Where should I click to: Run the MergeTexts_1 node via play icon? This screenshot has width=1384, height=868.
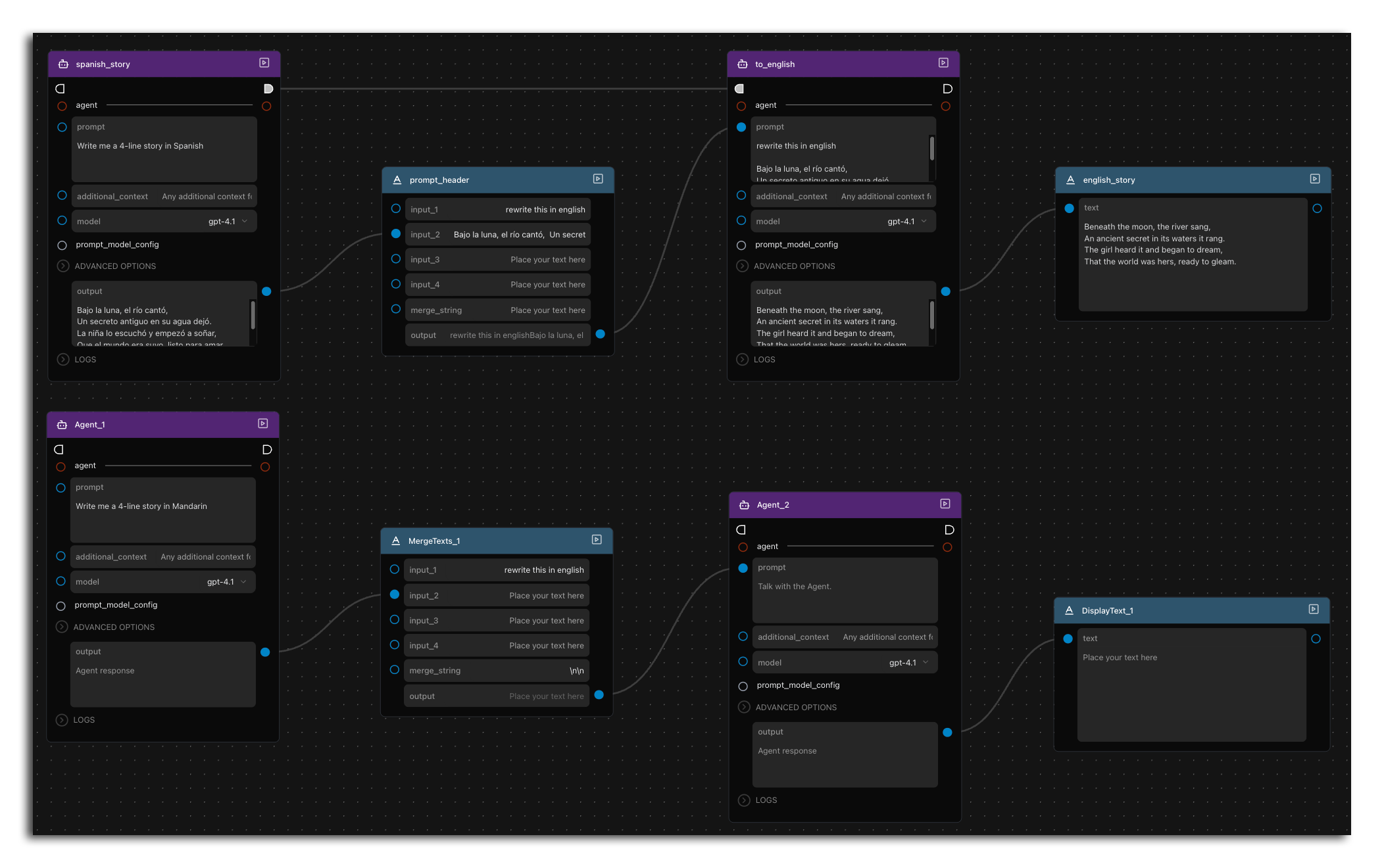click(597, 540)
